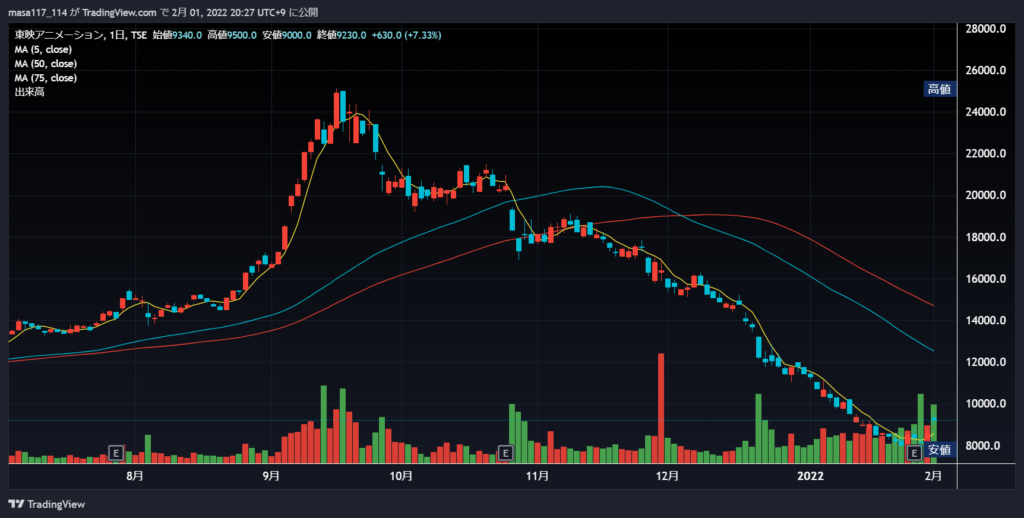Click the 22000.0 price axis label

[985, 154]
